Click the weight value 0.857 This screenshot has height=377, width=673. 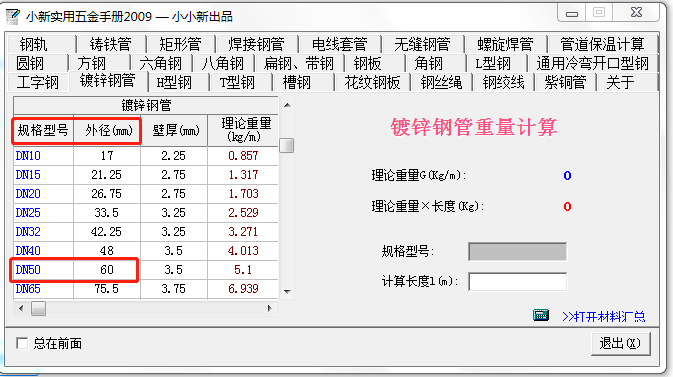(243, 156)
